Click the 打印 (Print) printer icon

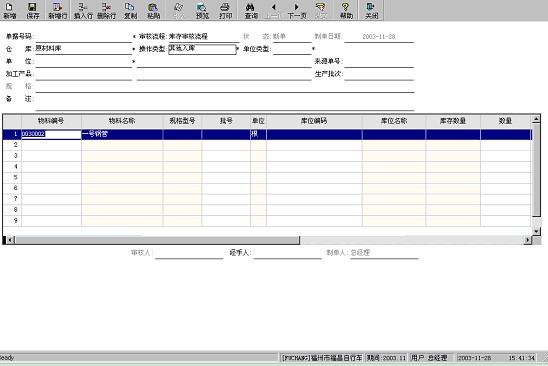pyautogui.click(x=225, y=10)
